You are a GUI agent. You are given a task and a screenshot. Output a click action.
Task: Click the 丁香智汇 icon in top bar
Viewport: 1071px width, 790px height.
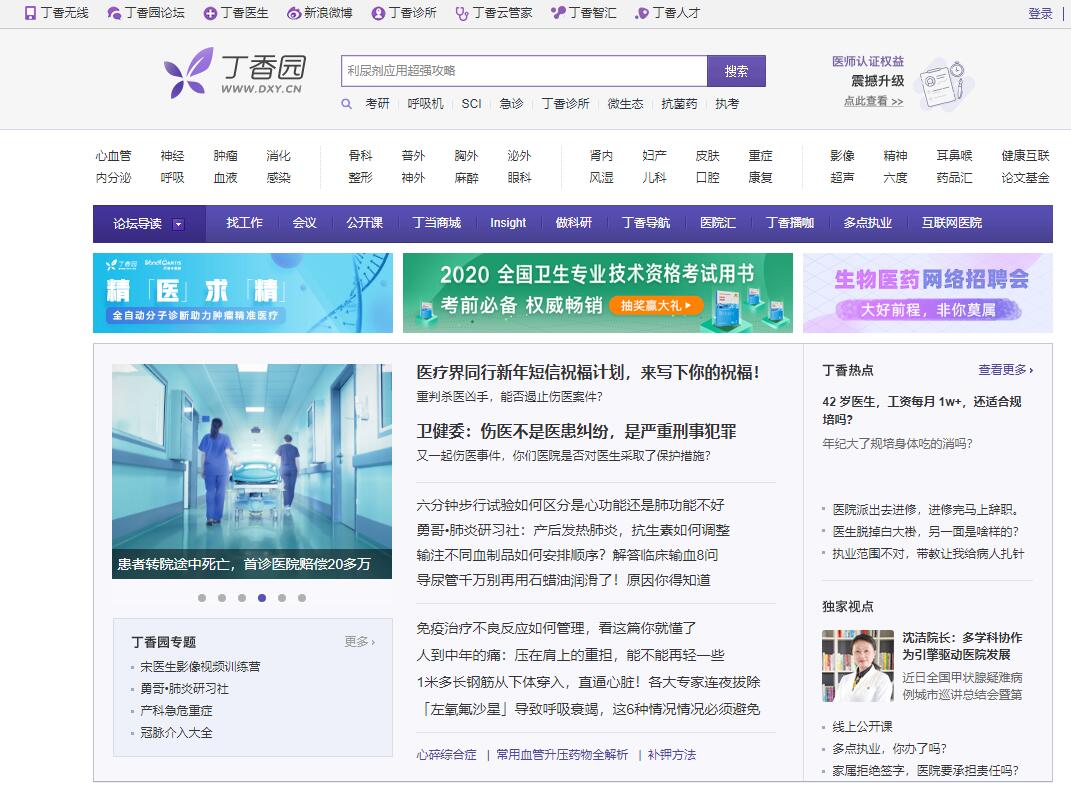(x=559, y=13)
